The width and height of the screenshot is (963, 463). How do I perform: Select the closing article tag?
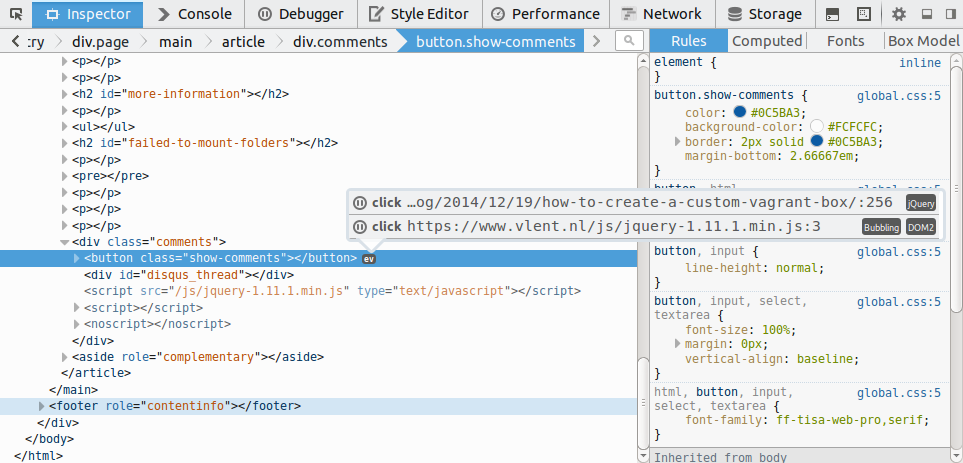tap(96, 373)
